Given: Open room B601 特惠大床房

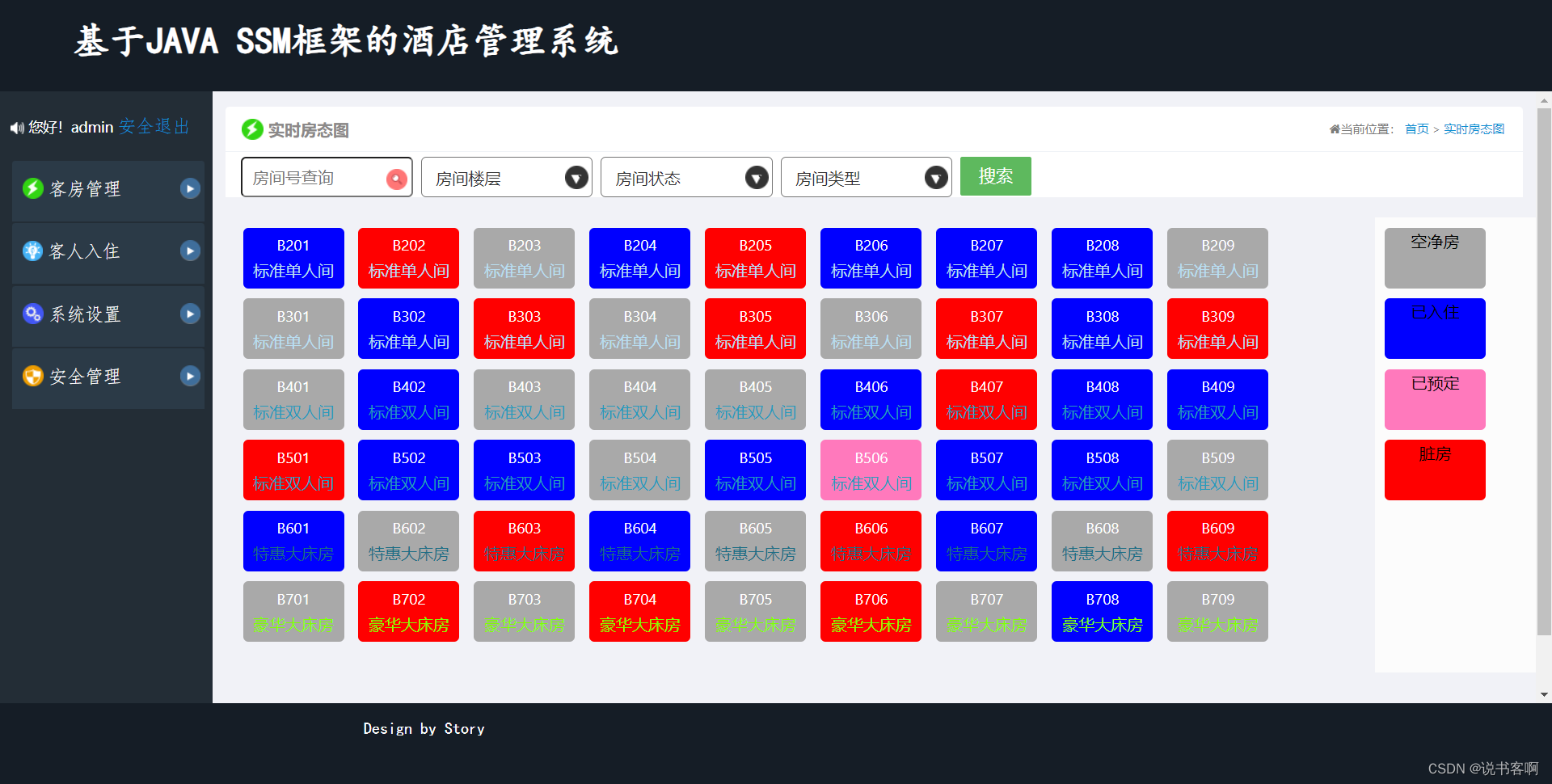Looking at the screenshot, I should click(x=293, y=541).
